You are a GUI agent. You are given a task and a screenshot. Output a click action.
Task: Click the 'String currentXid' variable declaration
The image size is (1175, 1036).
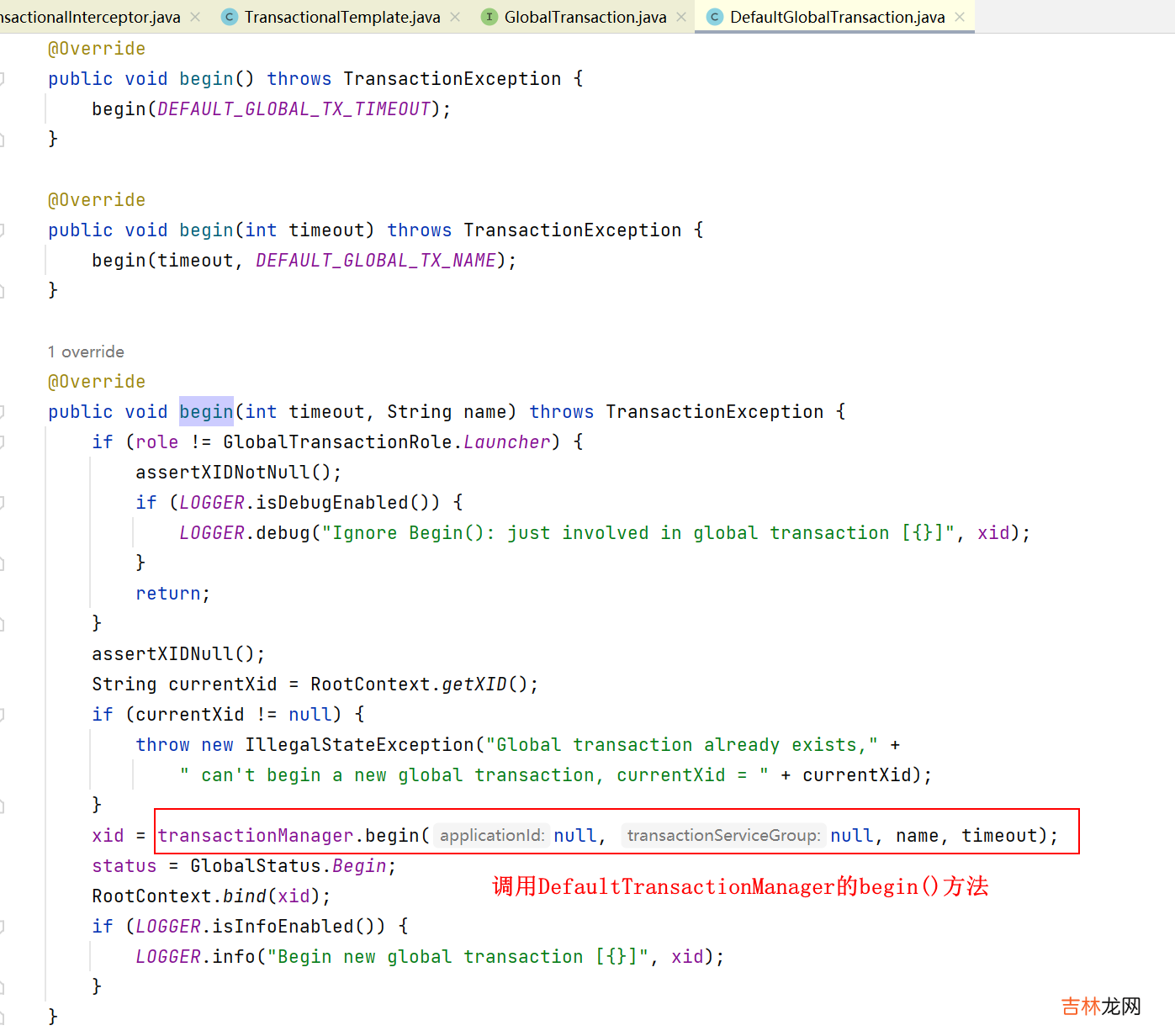[x=184, y=684]
